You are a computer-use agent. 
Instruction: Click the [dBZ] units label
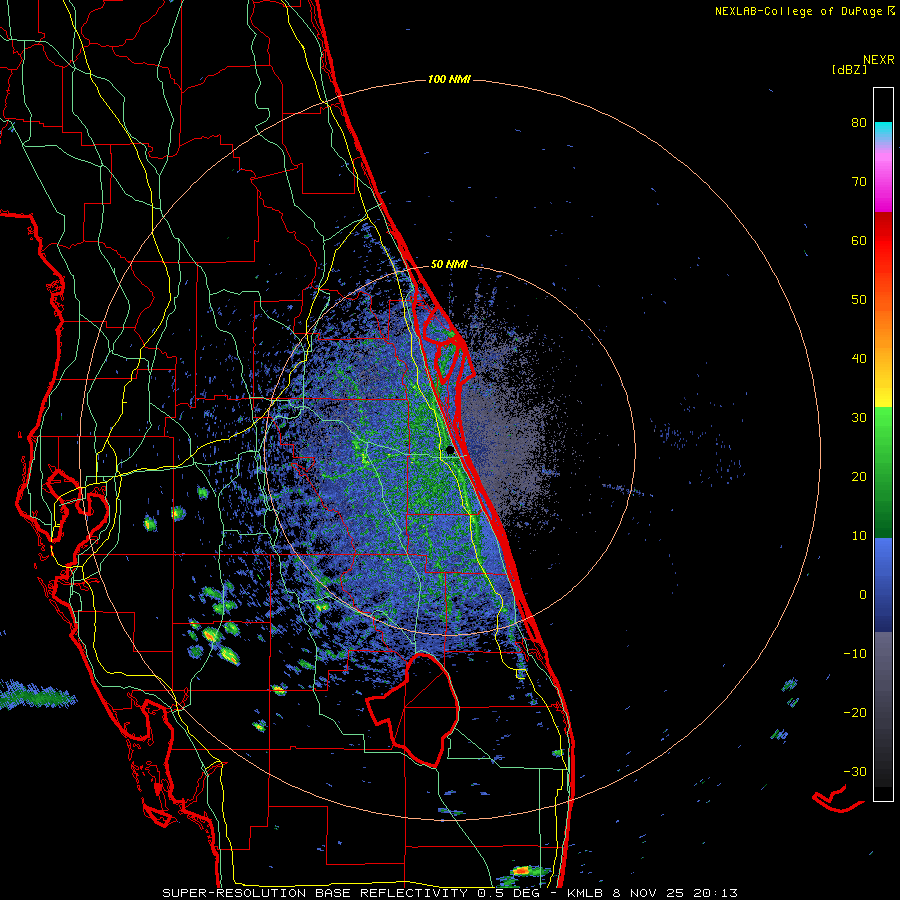tap(849, 70)
